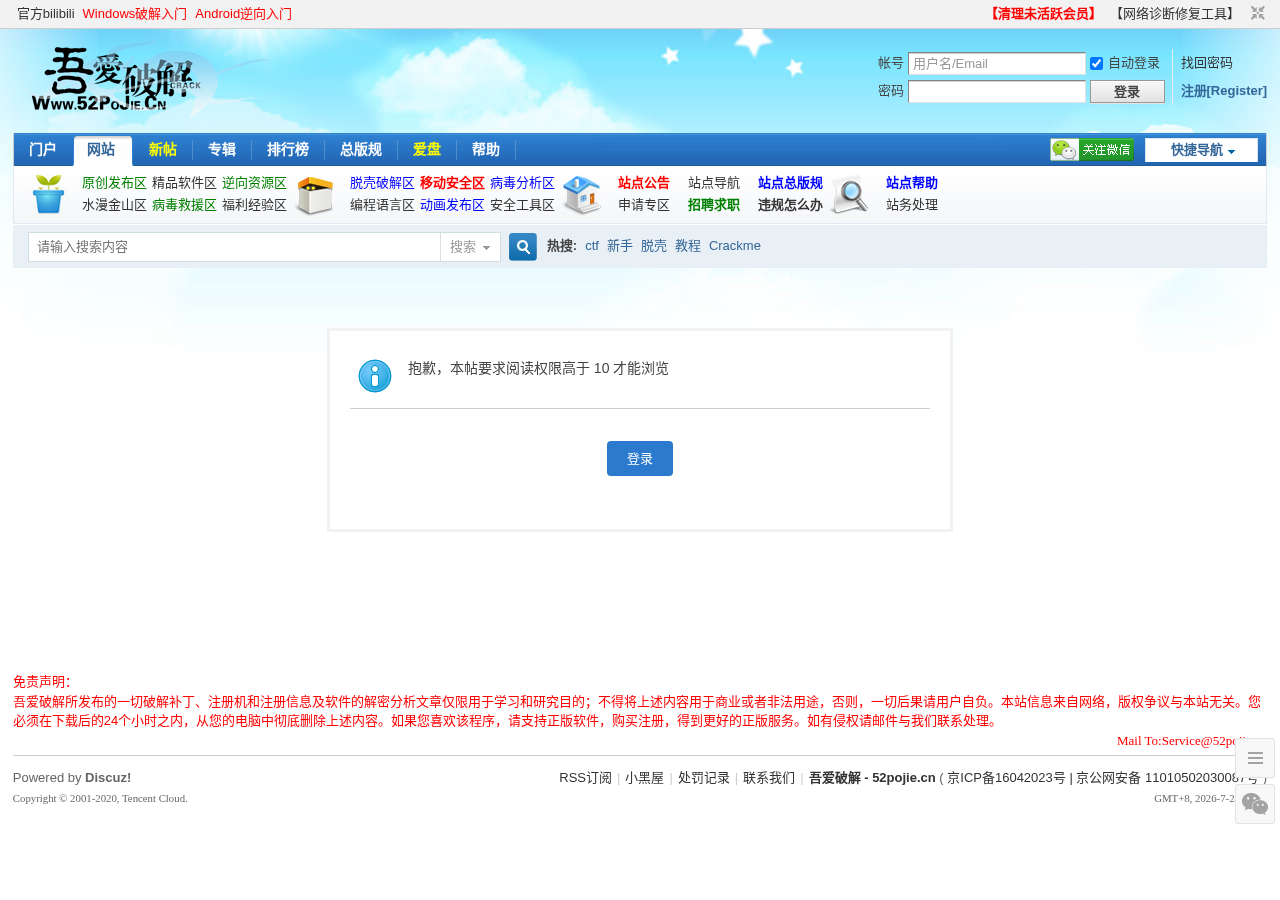
Task: Open the 站点公告 link
Action: (644, 183)
